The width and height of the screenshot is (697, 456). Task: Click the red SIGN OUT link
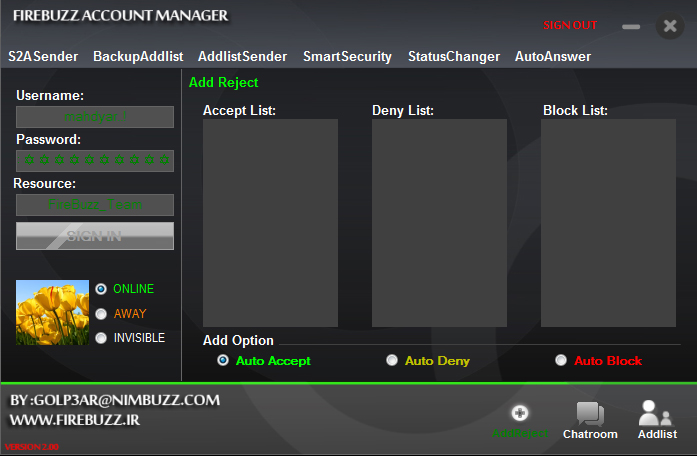[570, 25]
